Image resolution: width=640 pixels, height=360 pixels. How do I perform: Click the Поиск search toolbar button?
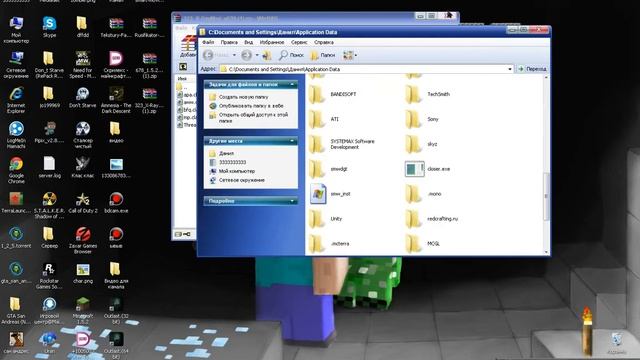291,55
